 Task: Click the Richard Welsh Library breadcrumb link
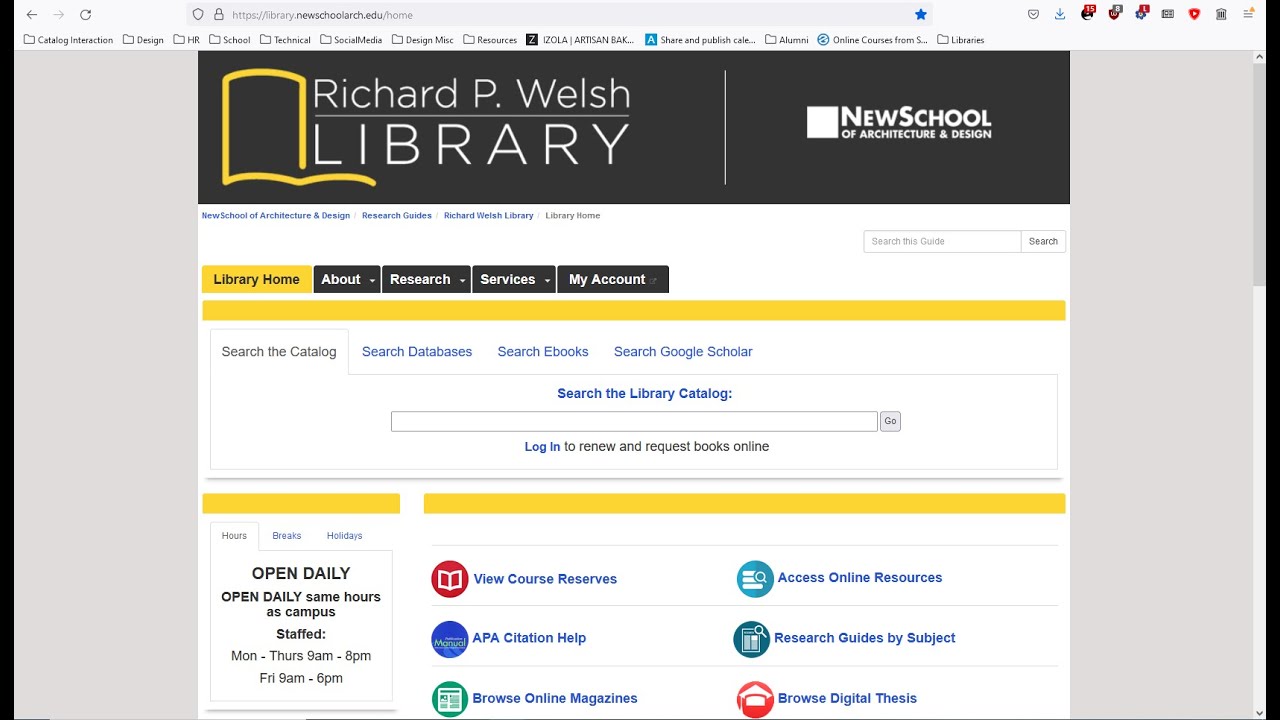point(489,216)
